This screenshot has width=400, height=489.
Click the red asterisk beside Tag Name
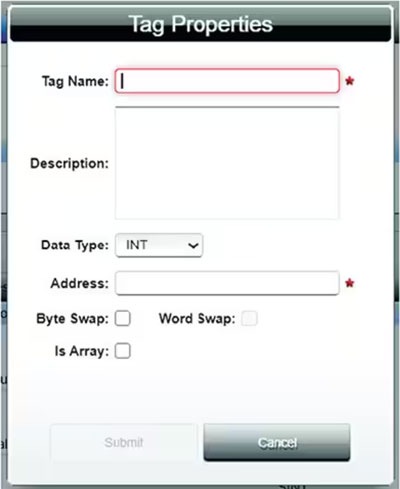(350, 81)
